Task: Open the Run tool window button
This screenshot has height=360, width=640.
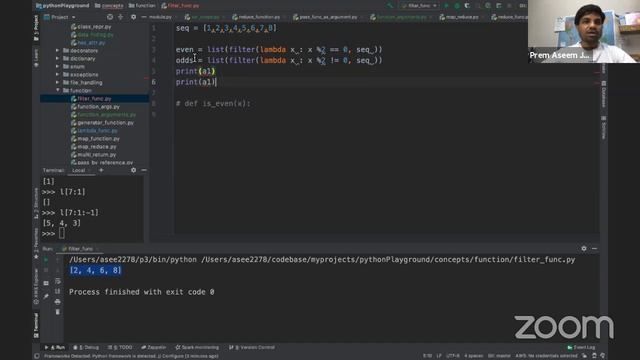Action: 55,347
